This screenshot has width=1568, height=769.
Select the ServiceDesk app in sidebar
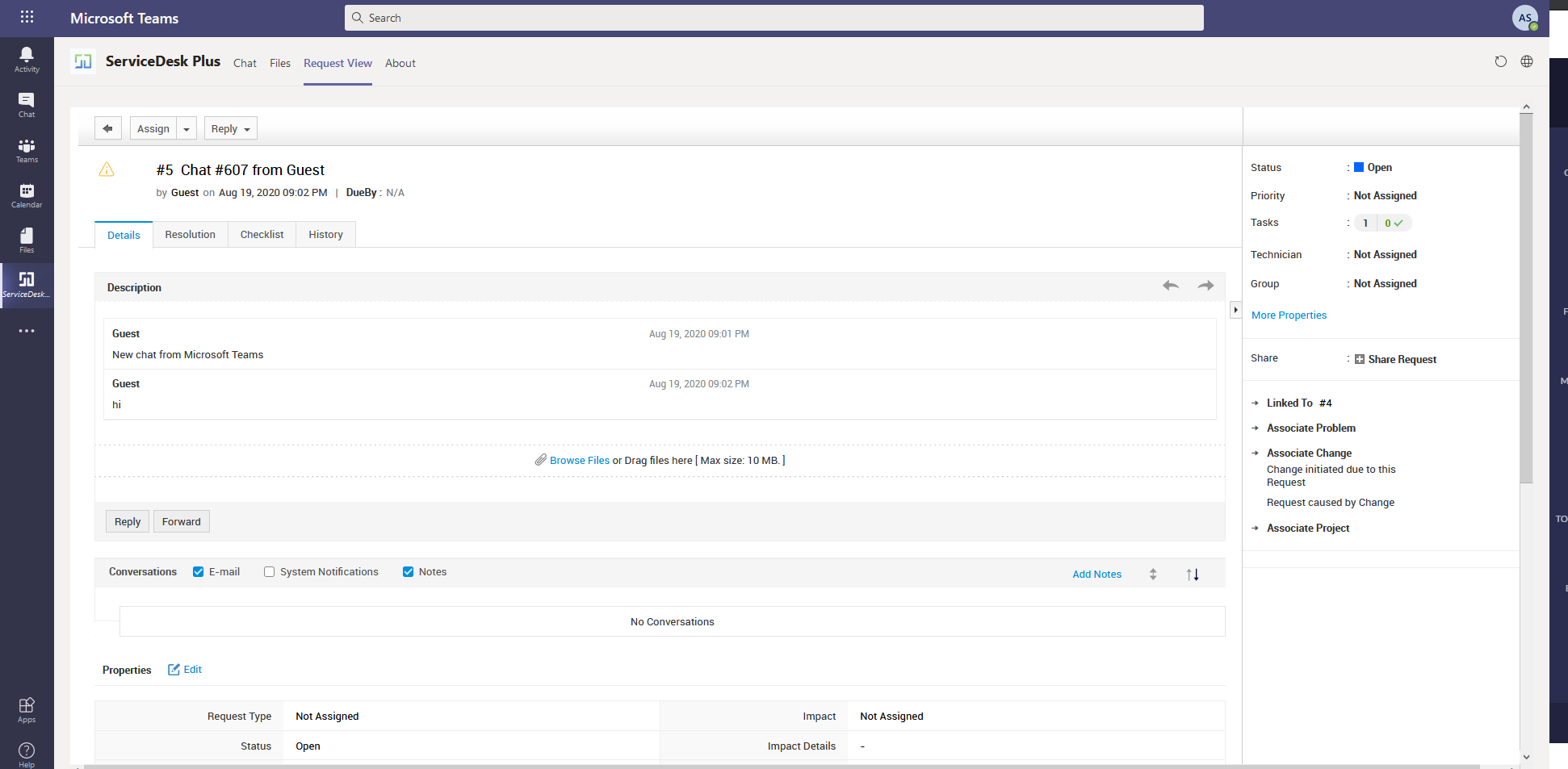(x=27, y=285)
